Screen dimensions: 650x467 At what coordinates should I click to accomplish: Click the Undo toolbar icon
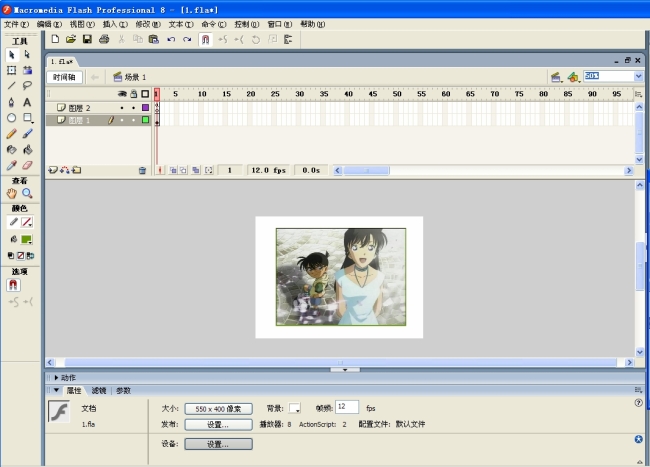[x=171, y=39]
